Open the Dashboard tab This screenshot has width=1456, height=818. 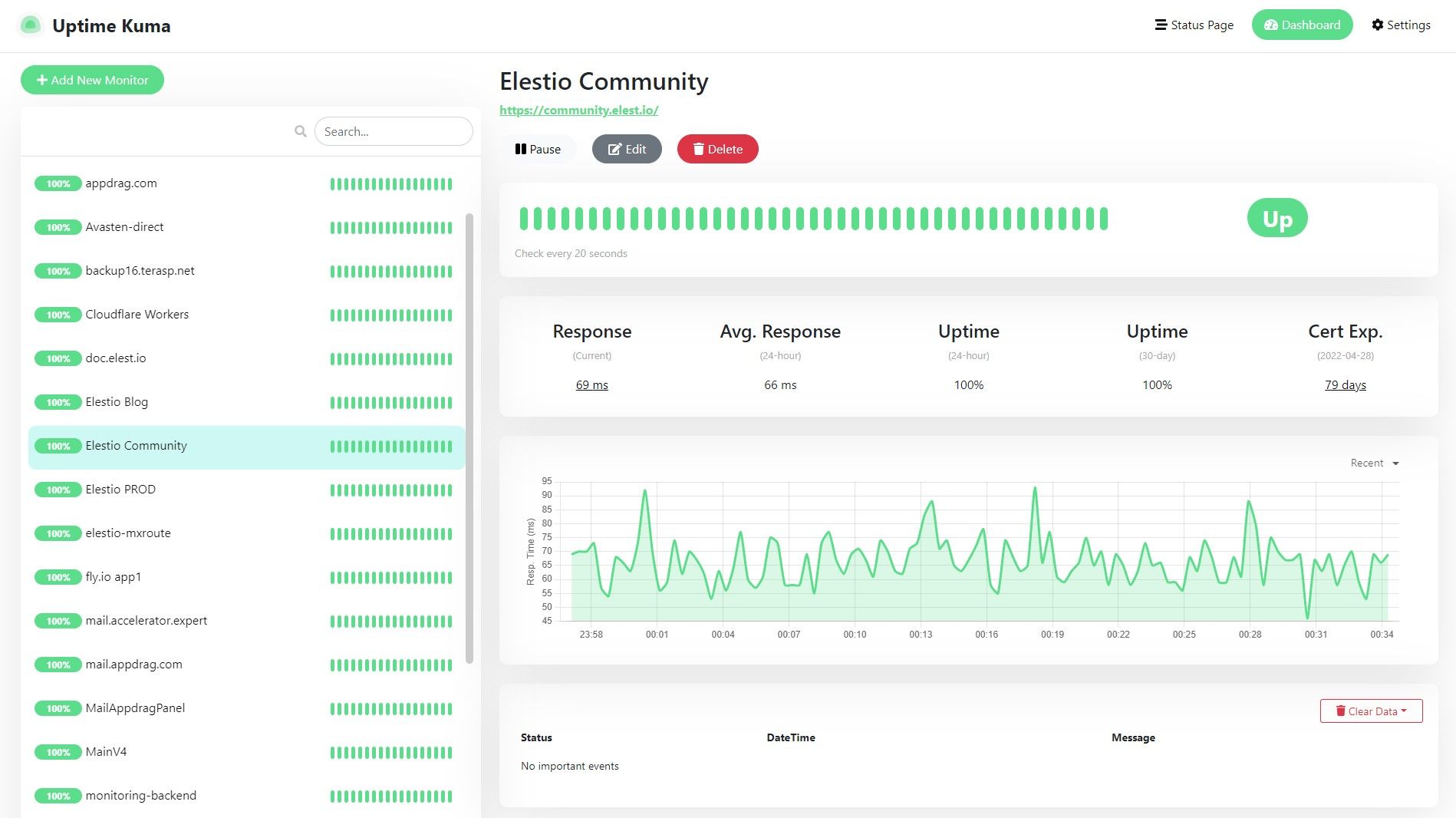[1302, 25]
